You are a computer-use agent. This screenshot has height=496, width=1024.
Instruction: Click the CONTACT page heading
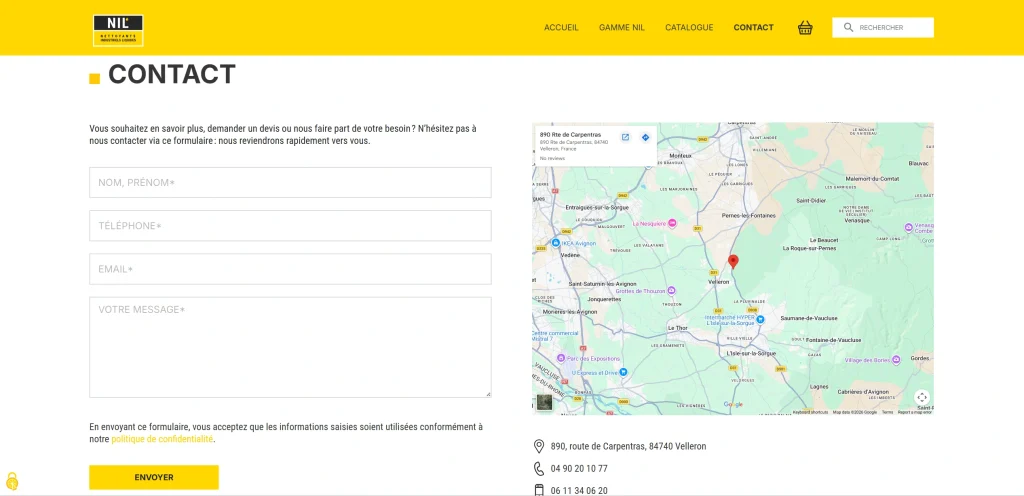point(171,74)
